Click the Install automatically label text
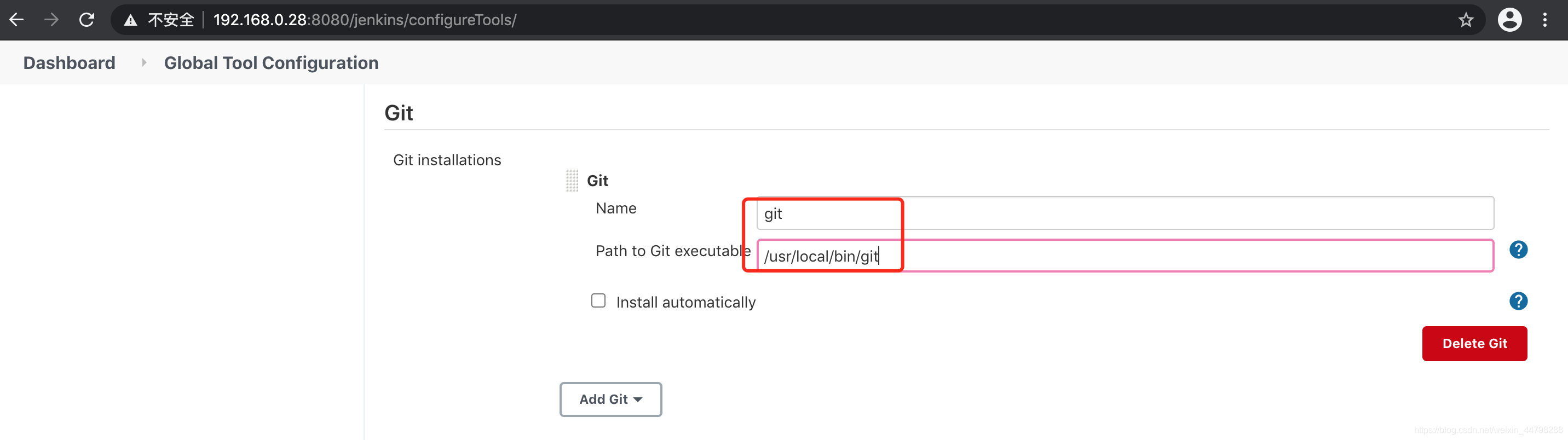The height and width of the screenshot is (440, 1568). [685, 303]
